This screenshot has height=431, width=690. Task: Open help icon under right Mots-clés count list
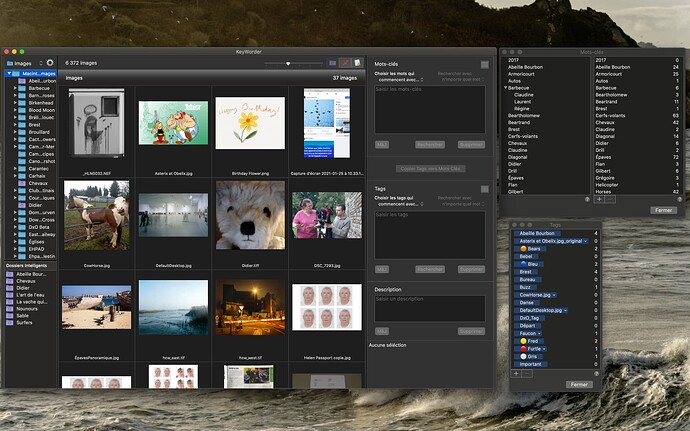tap(679, 199)
